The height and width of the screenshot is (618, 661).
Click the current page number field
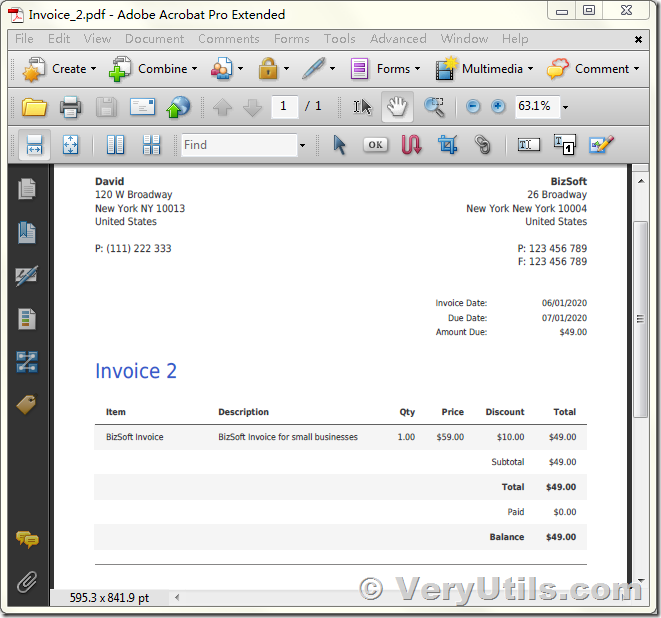click(x=285, y=106)
